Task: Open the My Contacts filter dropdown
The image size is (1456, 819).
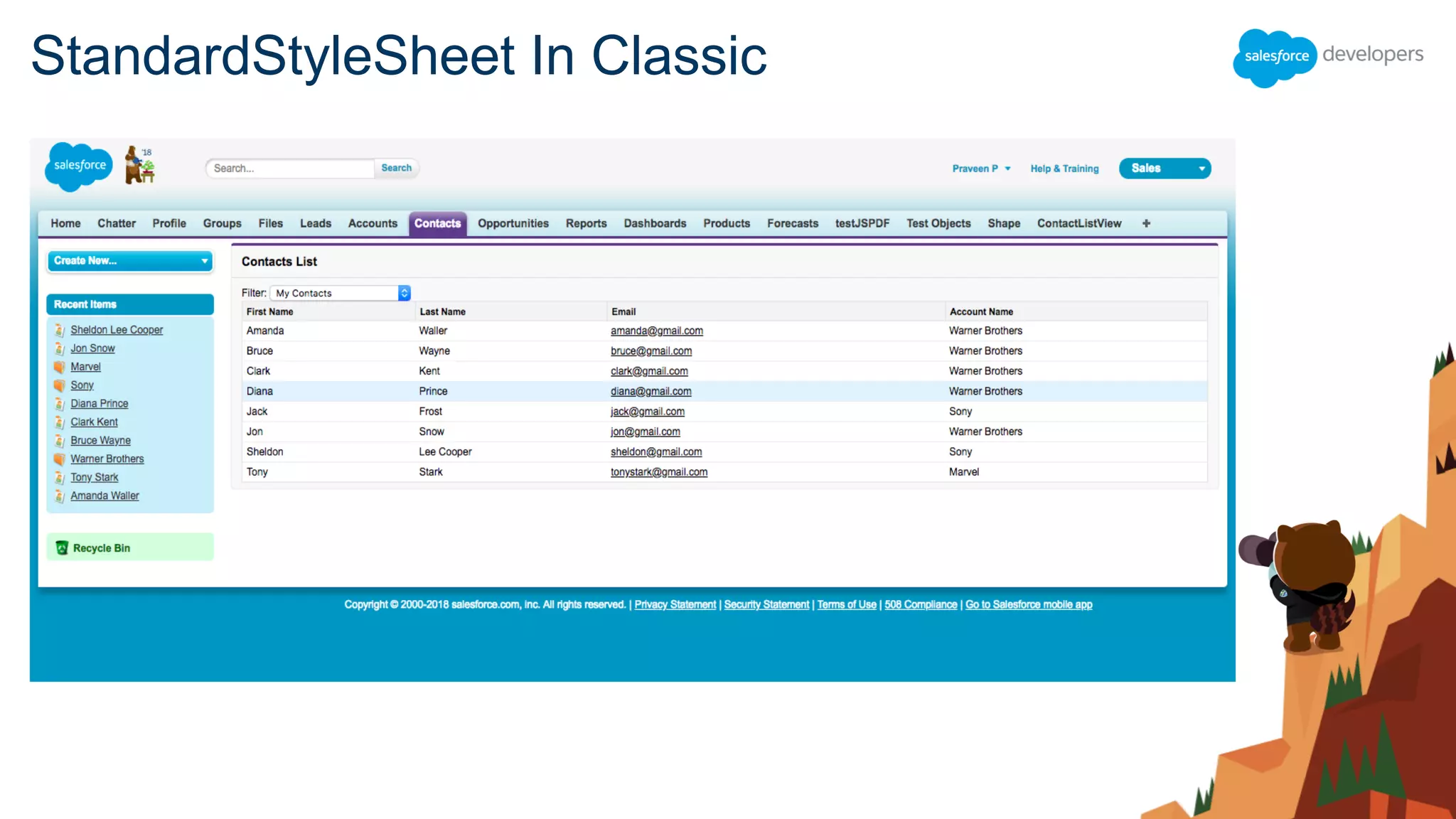Action: 341,293
